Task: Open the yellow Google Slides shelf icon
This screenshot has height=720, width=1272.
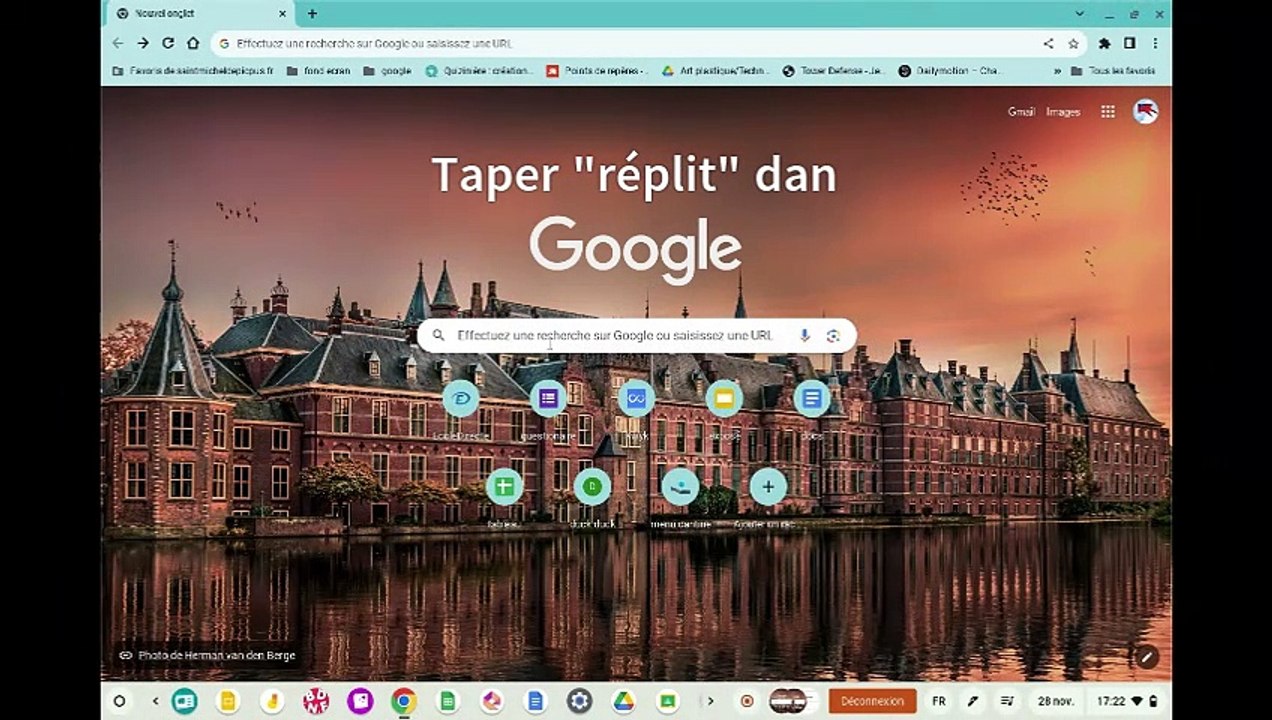Action: coord(227,701)
